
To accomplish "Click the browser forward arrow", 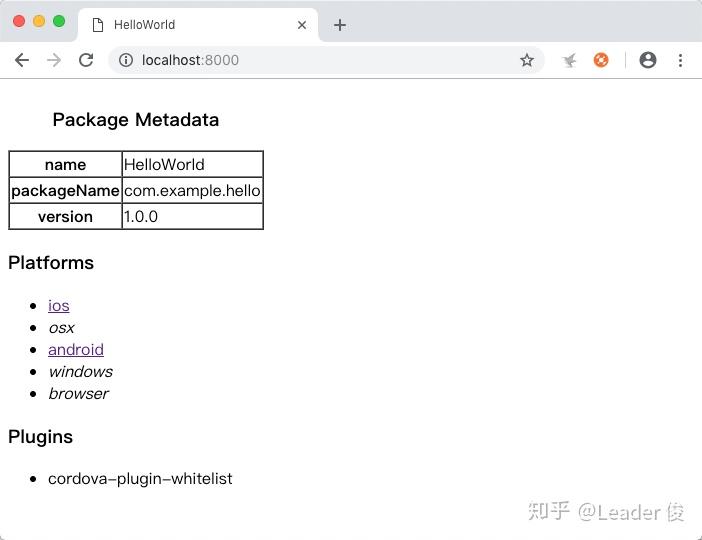I will click(x=54, y=60).
